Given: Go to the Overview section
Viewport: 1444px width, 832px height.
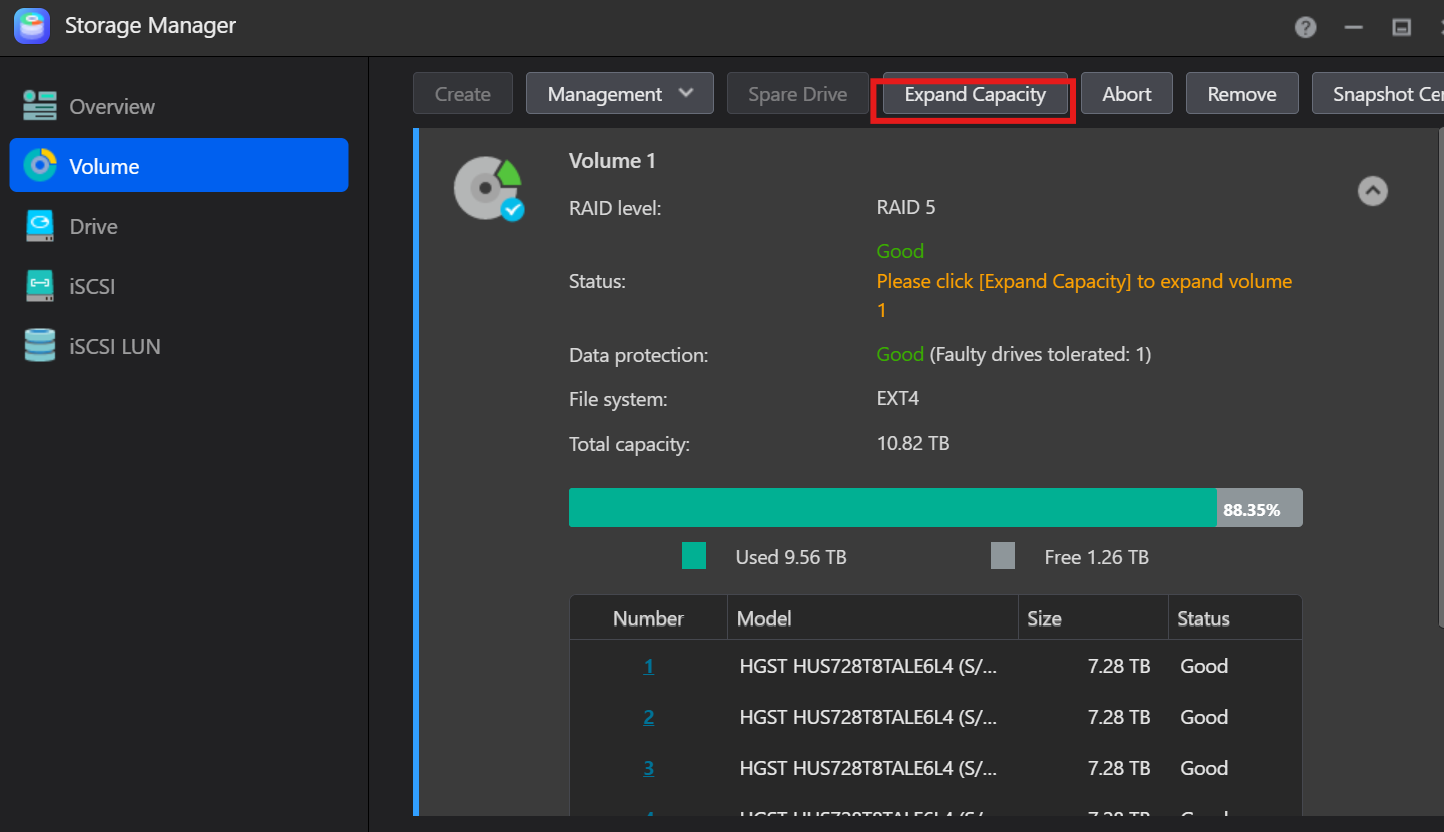Looking at the screenshot, I should [x=112, y=107].
